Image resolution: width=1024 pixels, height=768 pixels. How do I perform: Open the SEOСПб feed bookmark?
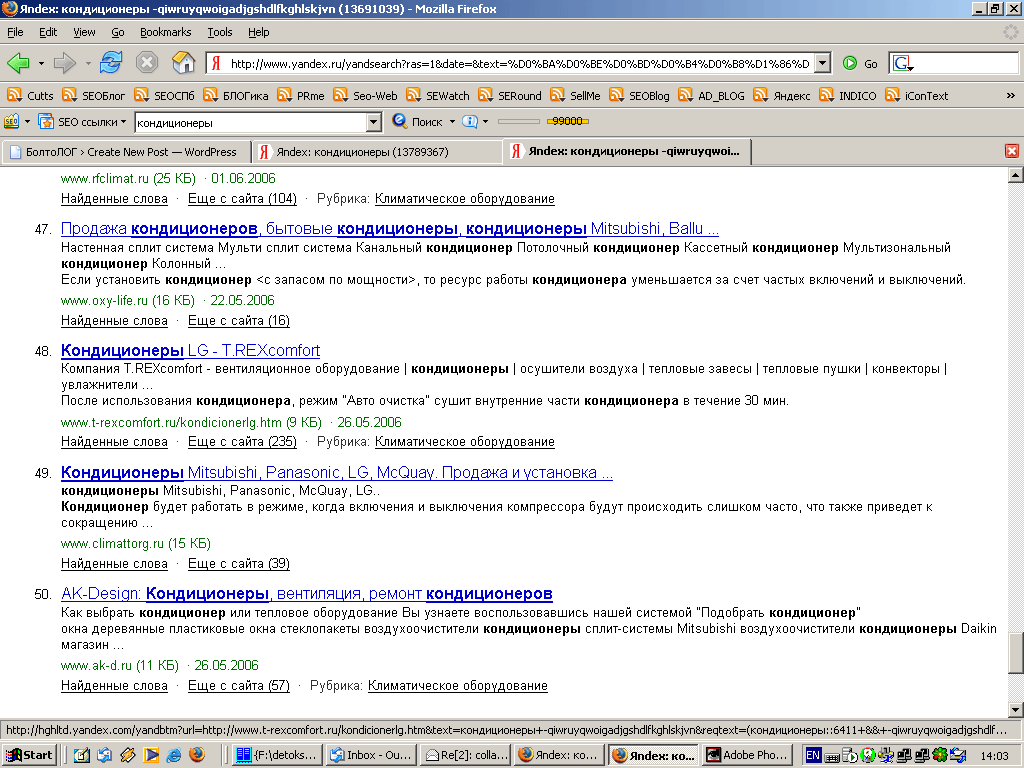point(165,95)
